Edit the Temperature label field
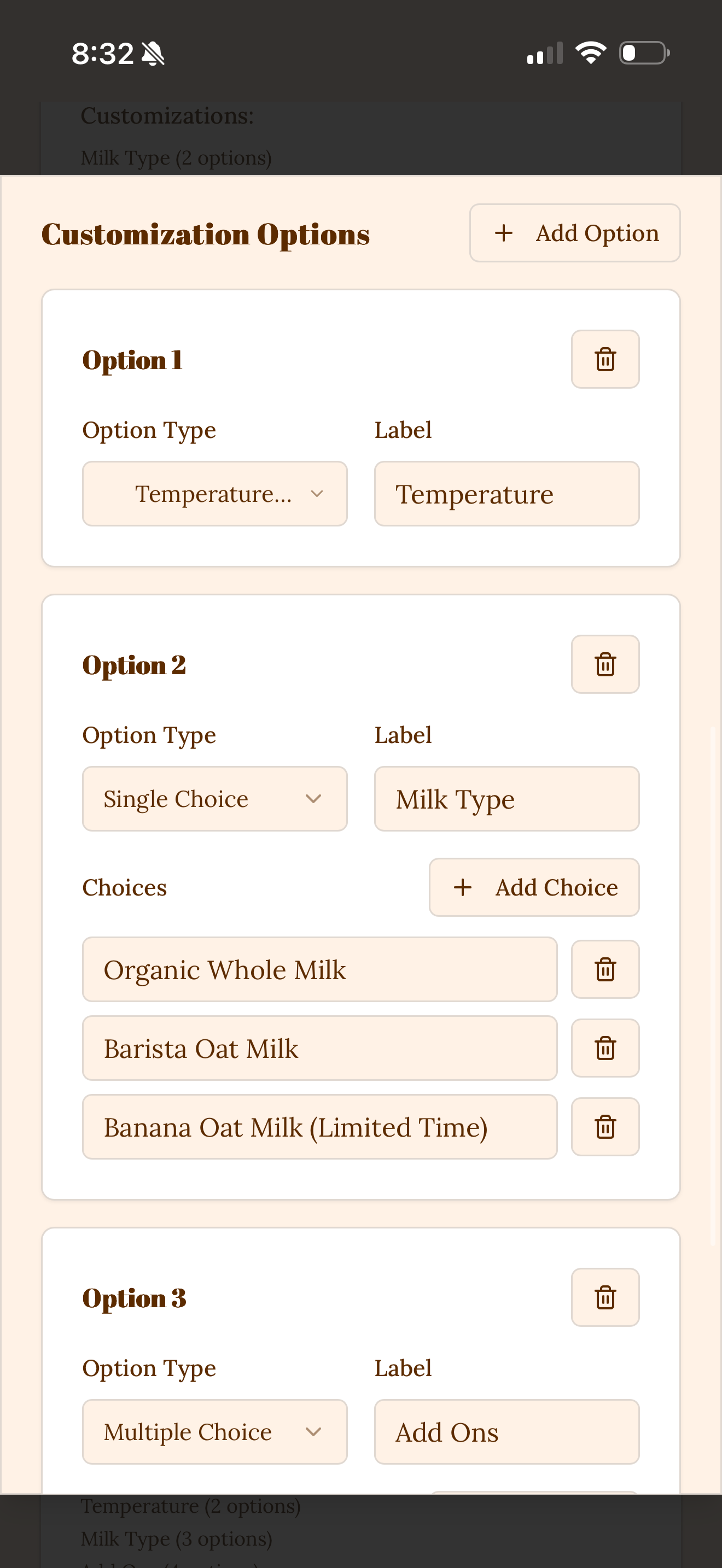The image size is (722, 1568). tap(506, 494)
